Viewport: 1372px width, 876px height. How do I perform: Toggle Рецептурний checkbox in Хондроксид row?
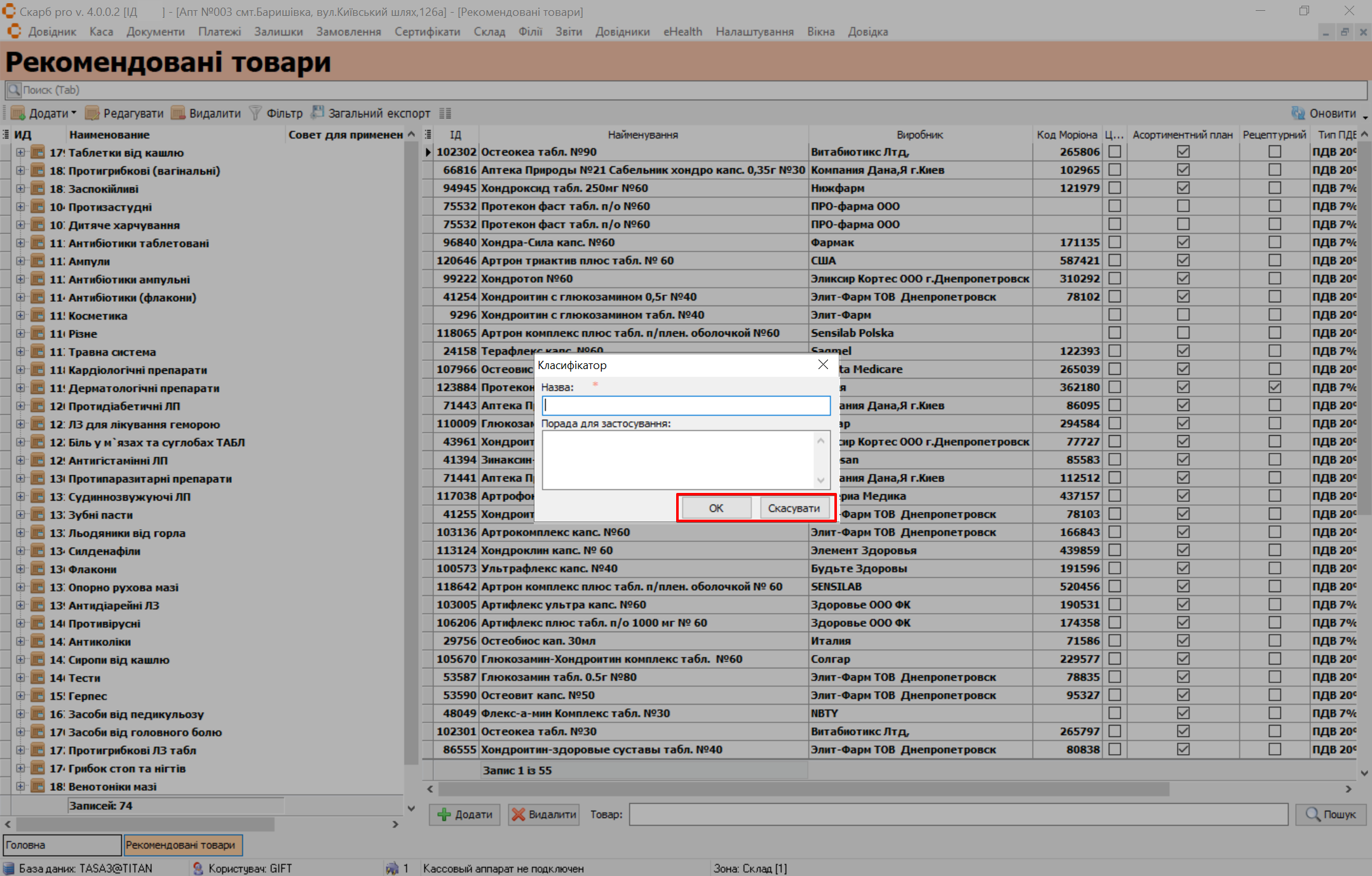[x=1274, y=188]
